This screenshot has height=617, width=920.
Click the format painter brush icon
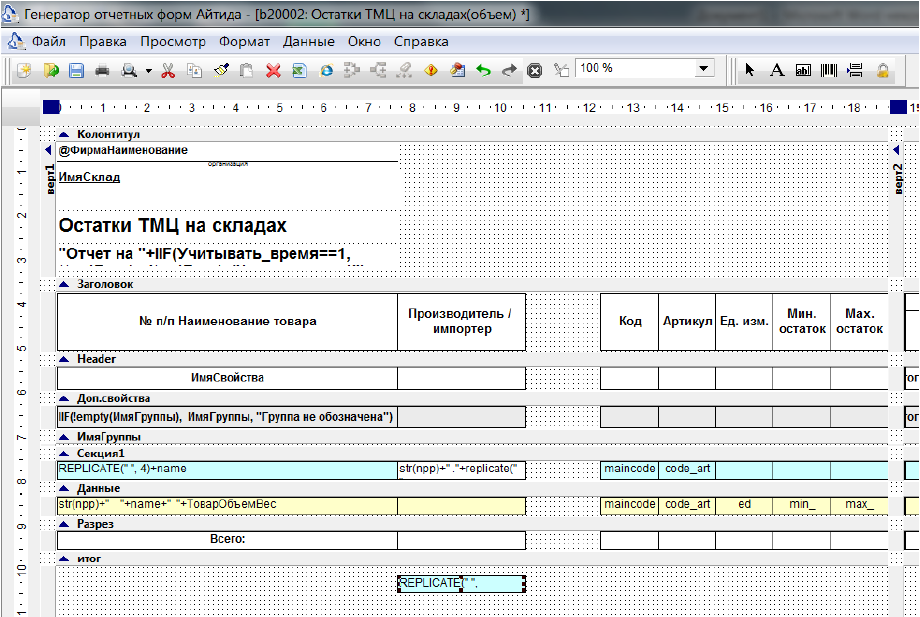pos(221,71)
